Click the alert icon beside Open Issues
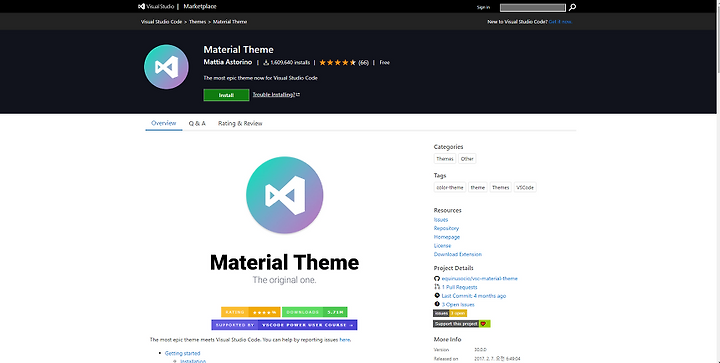The image size is (720, 363). point(437,304)
